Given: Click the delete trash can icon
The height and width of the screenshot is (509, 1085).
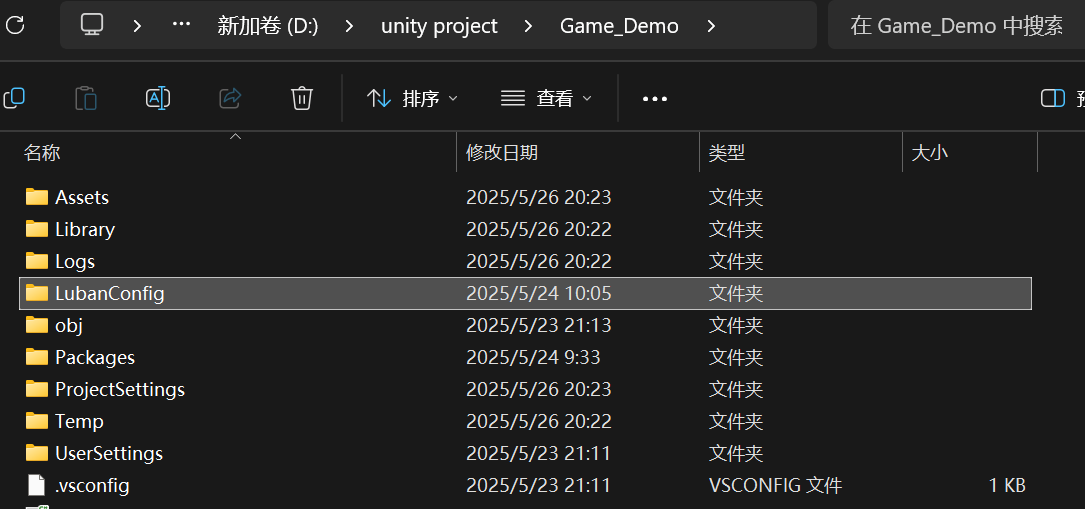Looking at the screenshot, I should coord(301,98).
